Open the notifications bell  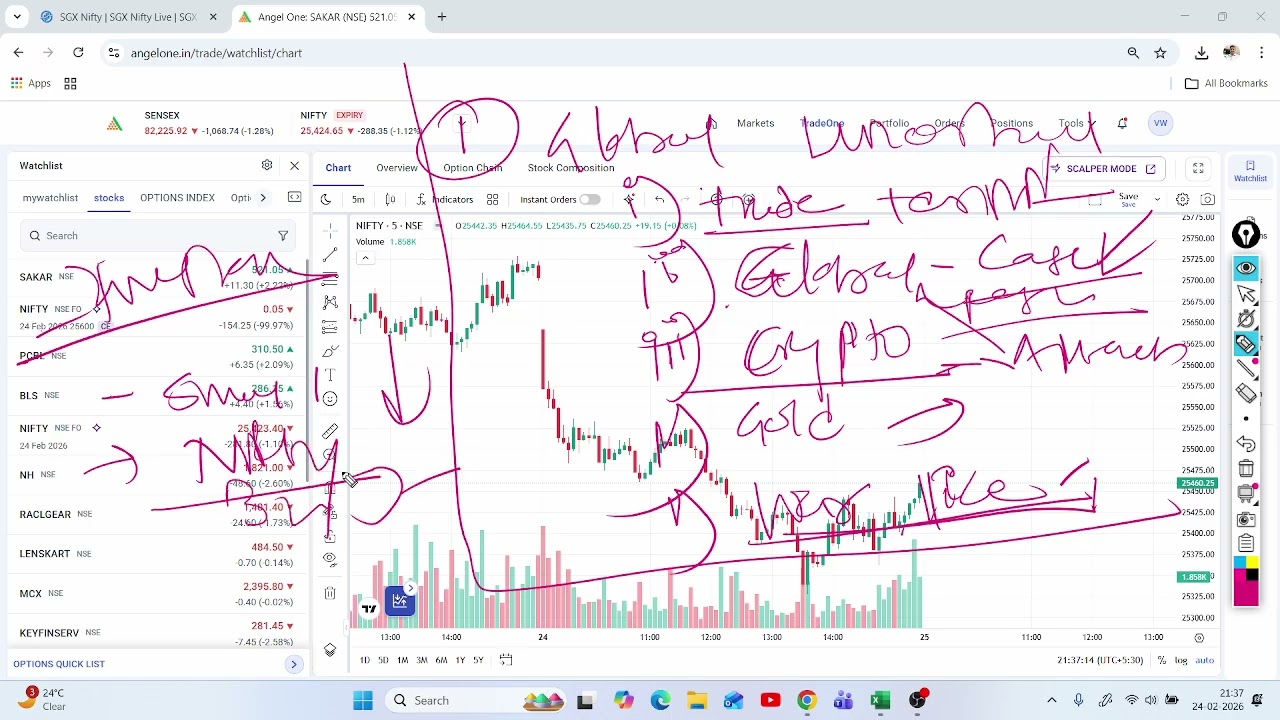1122,123
